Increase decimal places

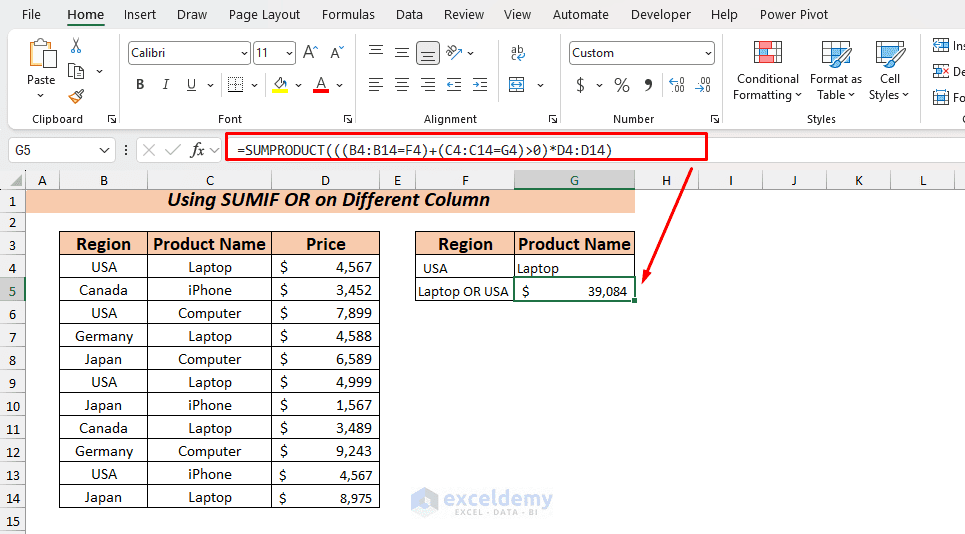[x=676, y=85]
